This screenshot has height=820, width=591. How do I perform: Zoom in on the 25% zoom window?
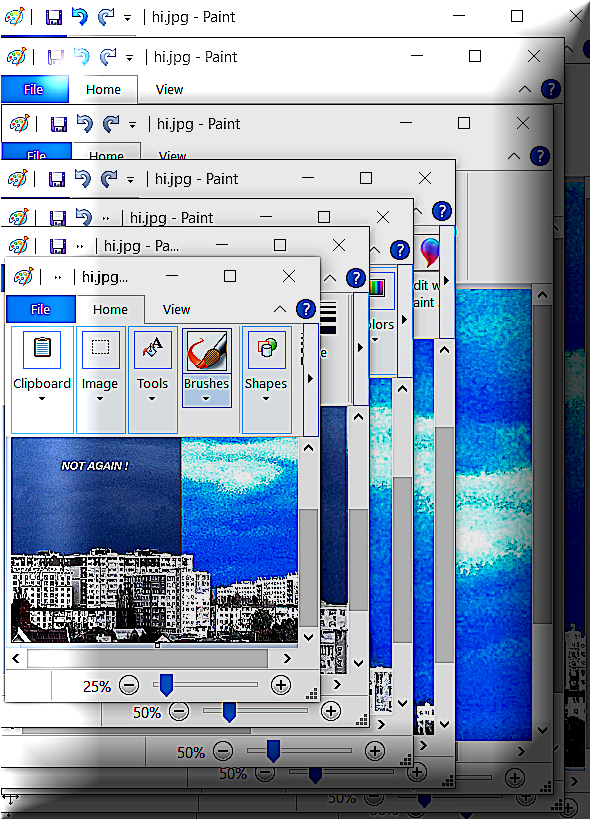click(x=281, y=685)
